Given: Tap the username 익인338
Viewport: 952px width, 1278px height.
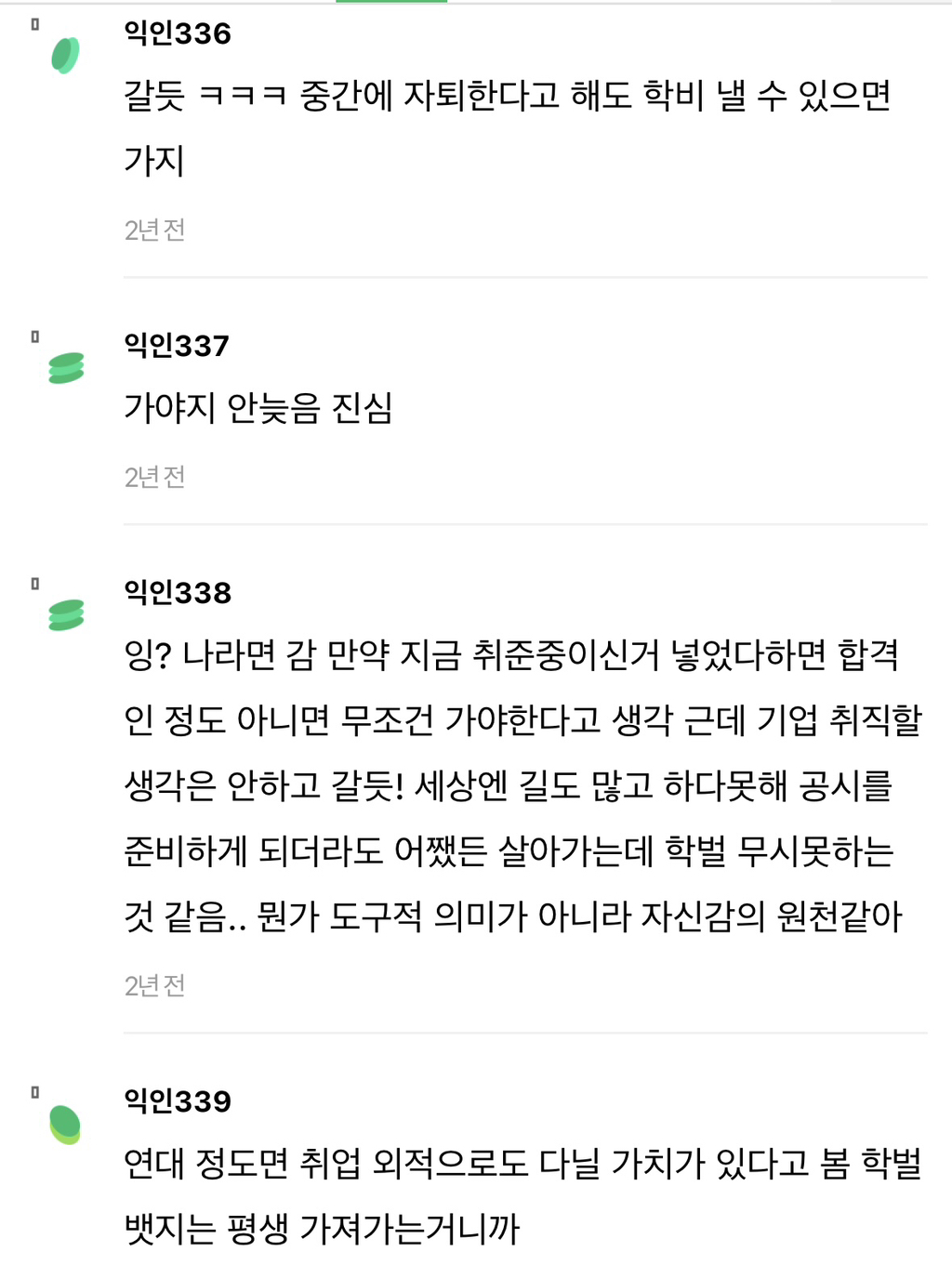Looking at the screenshot, I should coord(178,594).
